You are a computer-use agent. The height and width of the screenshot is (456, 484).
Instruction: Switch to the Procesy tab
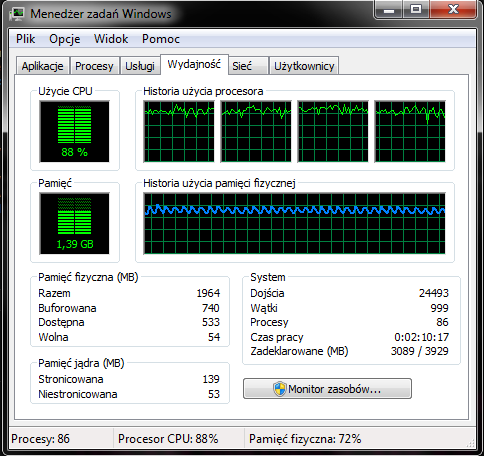pos(94,66)
